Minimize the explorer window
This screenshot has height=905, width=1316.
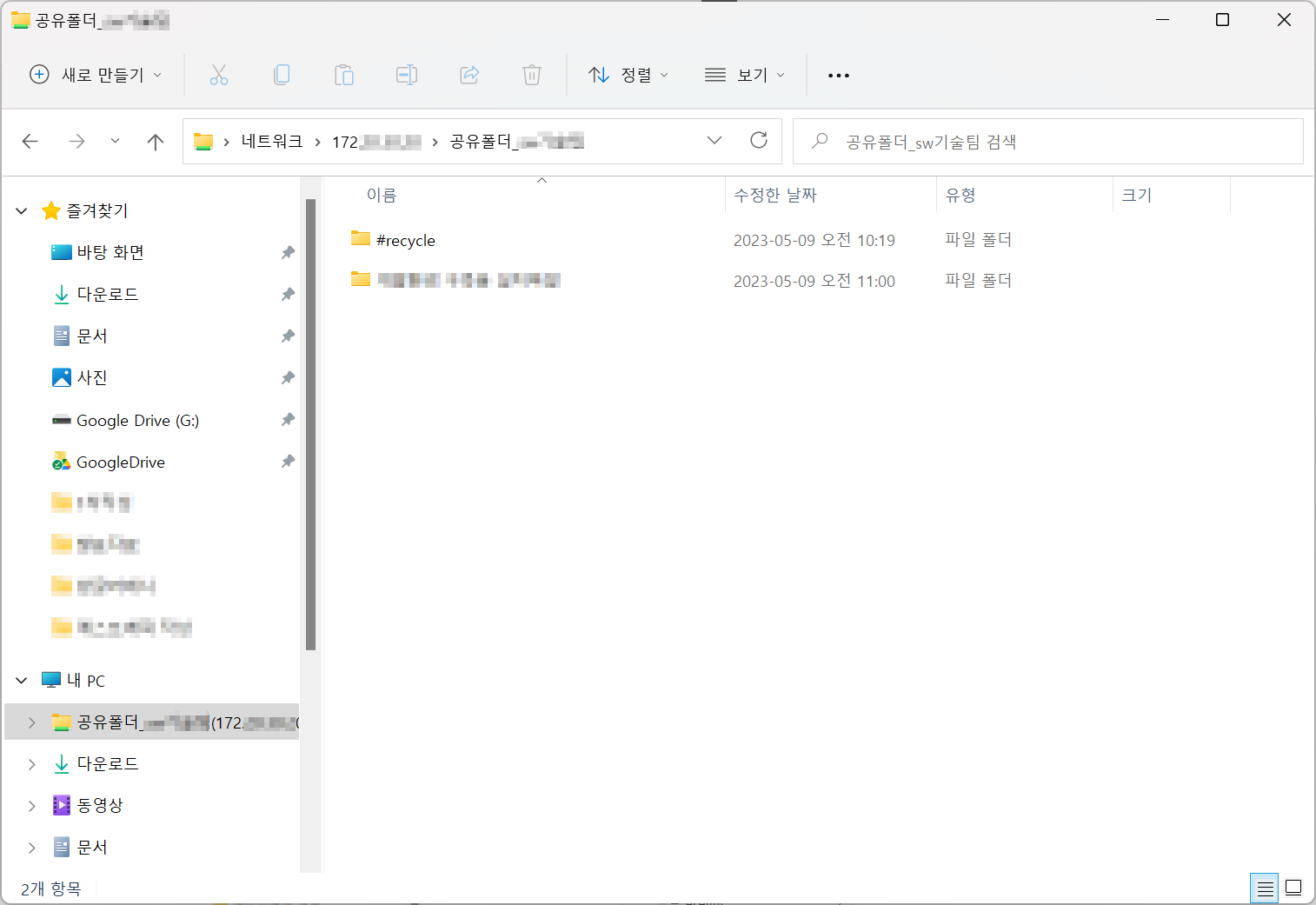[x=1162, y=20]
